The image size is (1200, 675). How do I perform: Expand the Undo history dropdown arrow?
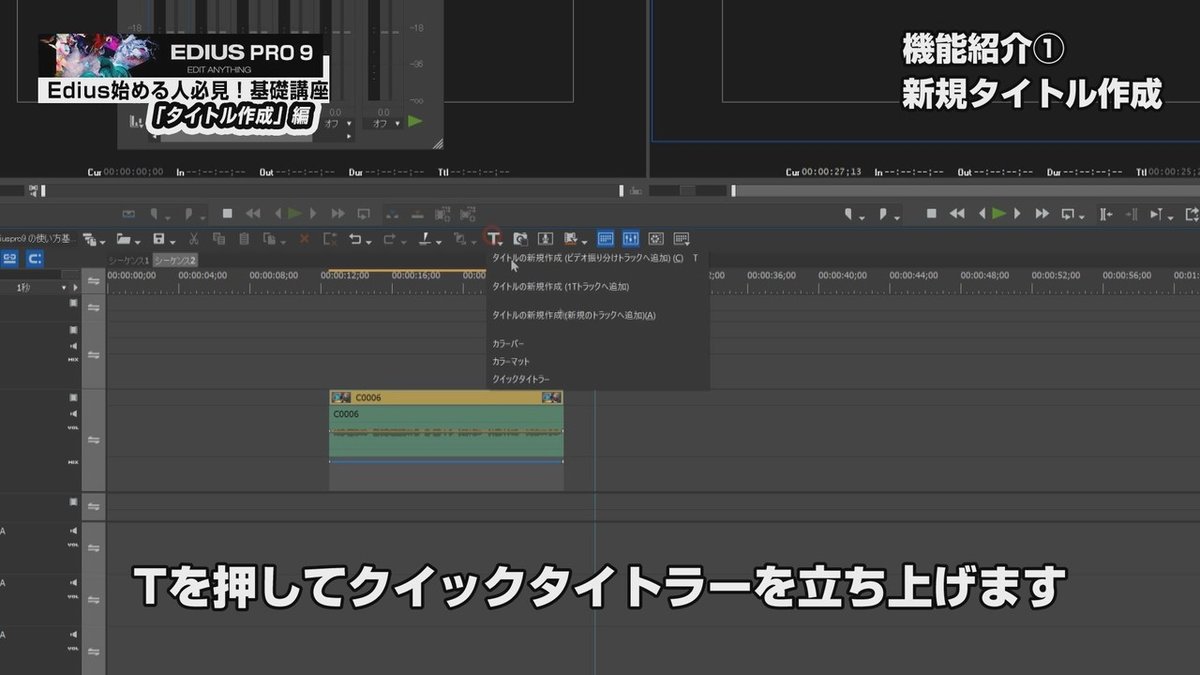(369, 241)
